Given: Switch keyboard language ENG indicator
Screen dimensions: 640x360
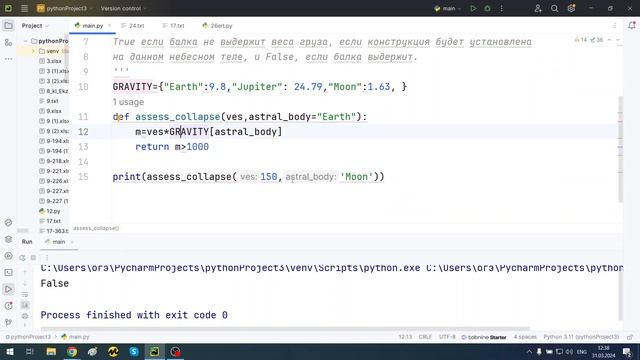Looking at the screenshot, I should (x=581, y=351).
